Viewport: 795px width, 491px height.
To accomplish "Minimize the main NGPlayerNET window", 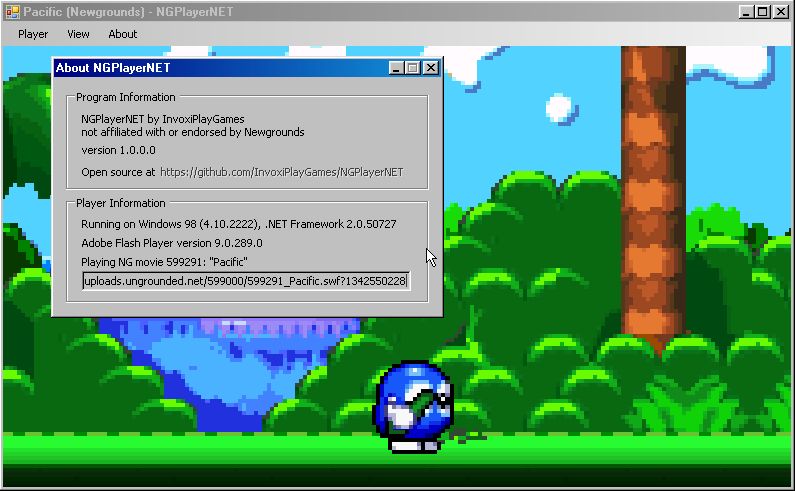I will [x=746, y=12].
